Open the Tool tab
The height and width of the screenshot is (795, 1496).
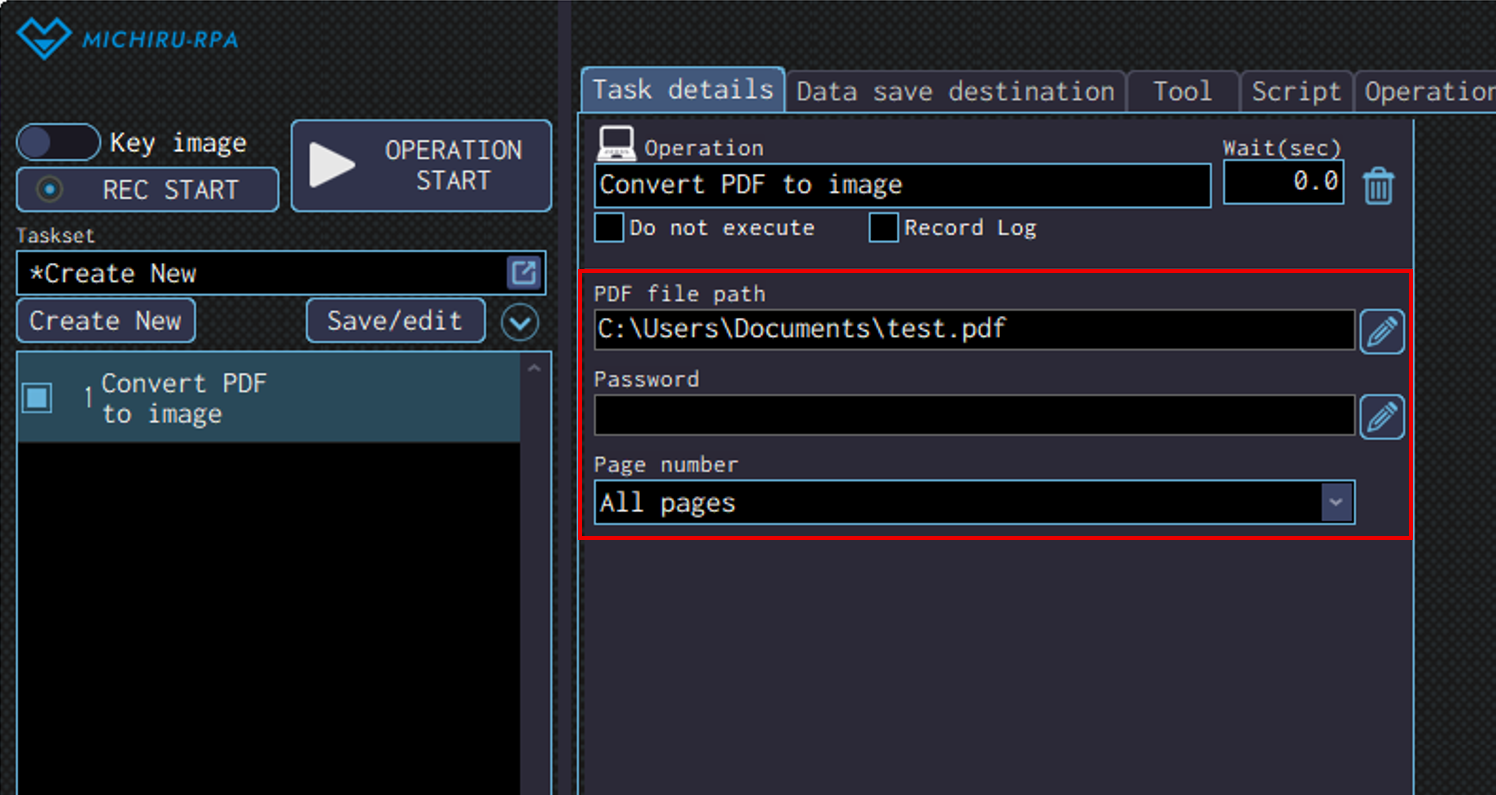1182,92
